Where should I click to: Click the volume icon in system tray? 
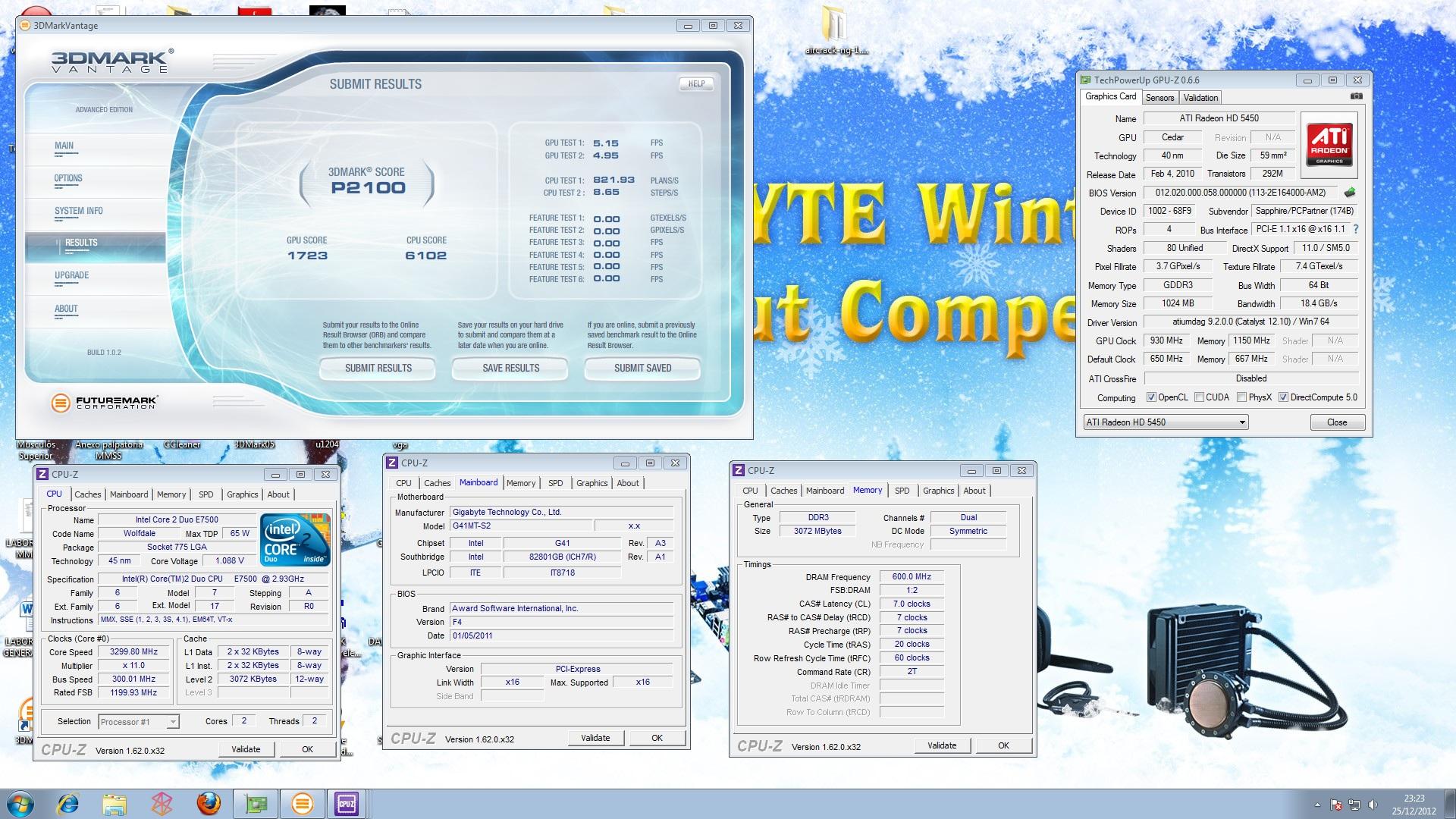pos(1373,805)
